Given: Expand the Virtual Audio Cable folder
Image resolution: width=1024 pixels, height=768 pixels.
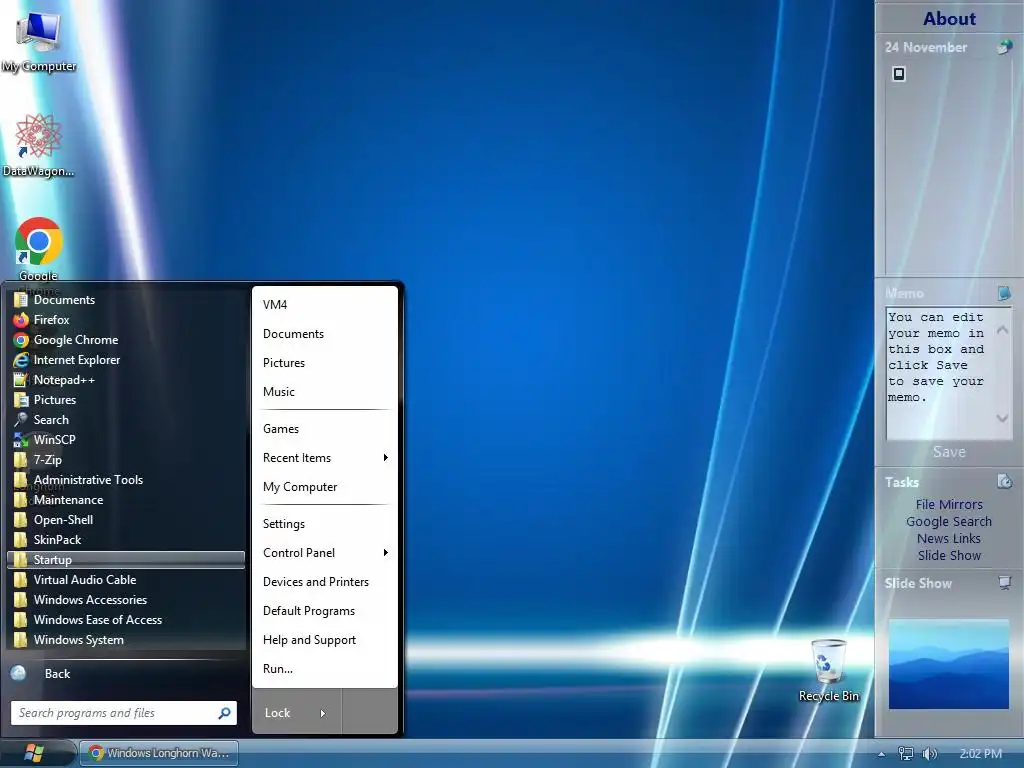Looking at the screenshot, I should tap(126, 580).
